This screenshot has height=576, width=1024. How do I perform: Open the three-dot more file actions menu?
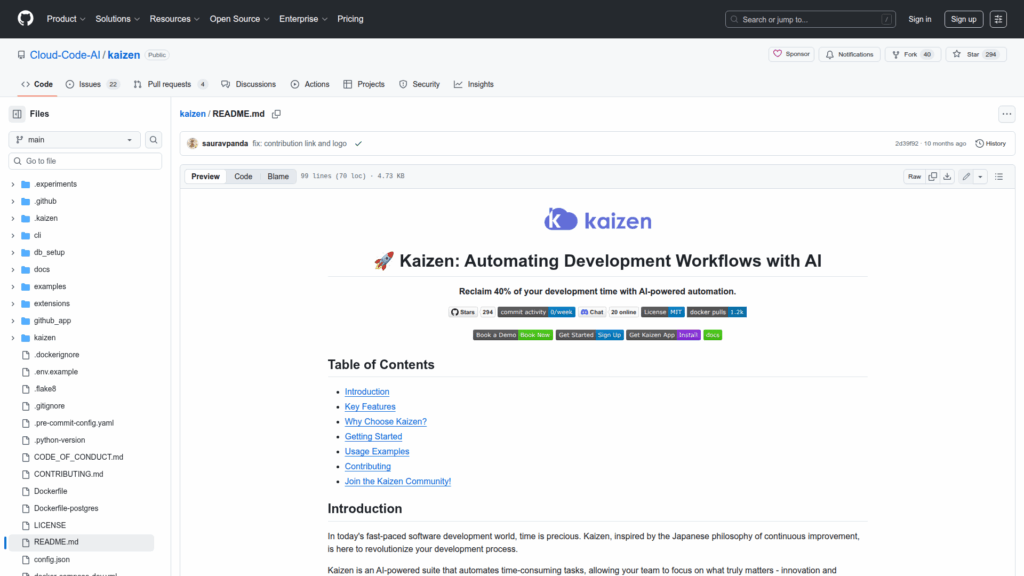(x=1006, y=114)
